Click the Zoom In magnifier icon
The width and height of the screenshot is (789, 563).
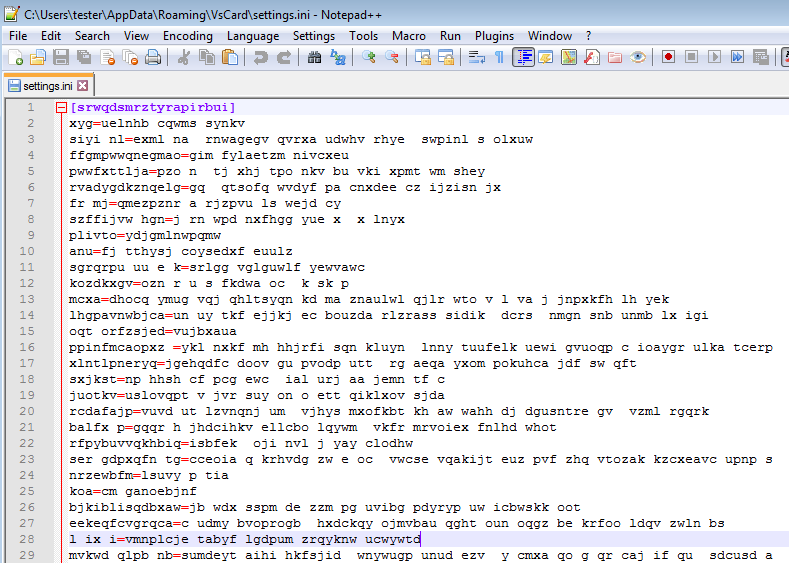(369, 57)
